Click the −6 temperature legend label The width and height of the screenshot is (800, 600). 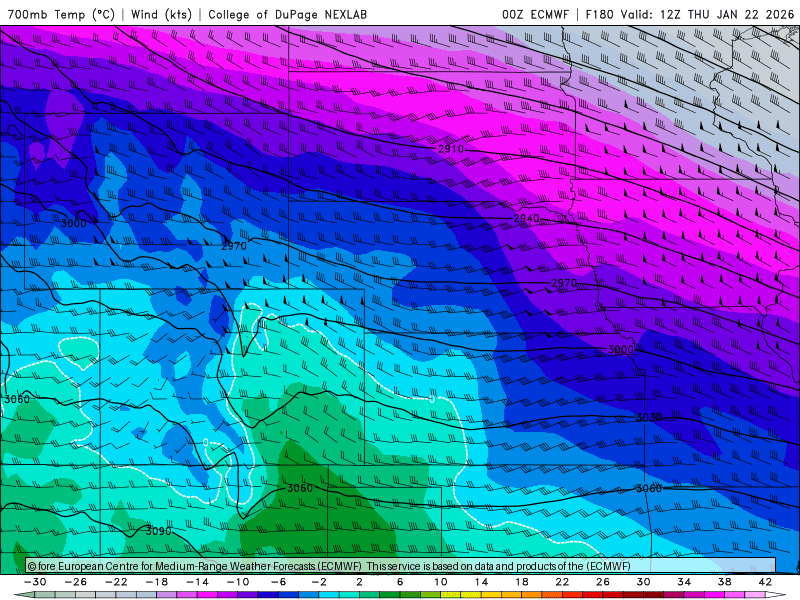coord(278,582)
